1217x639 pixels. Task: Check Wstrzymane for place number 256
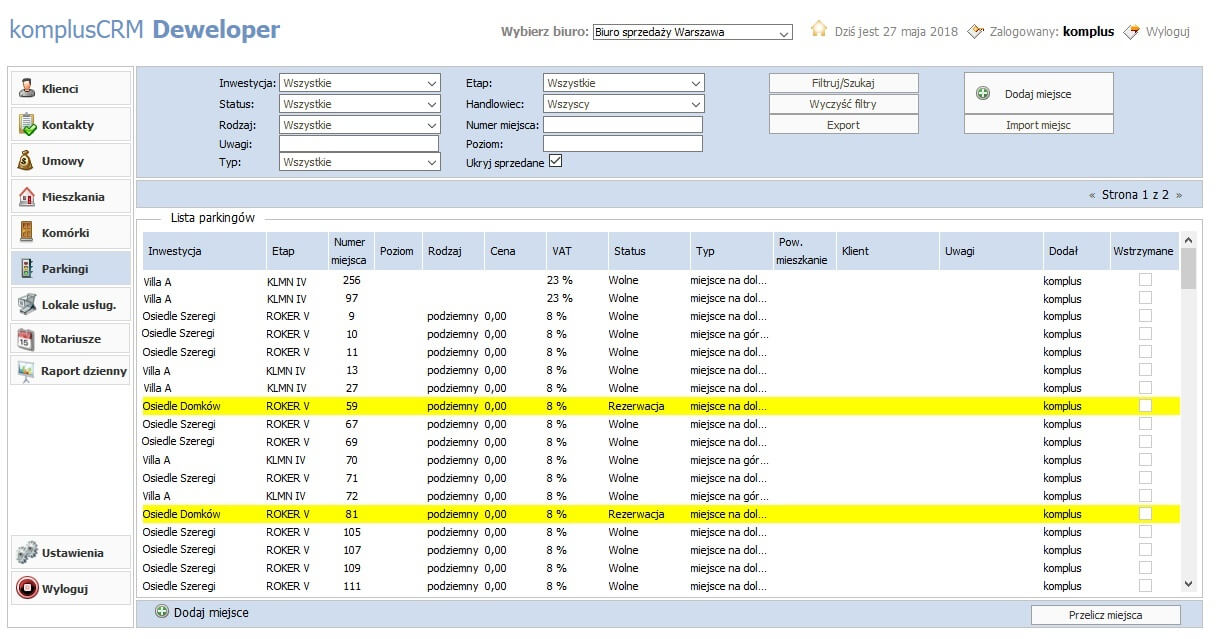click(1145, 280)
